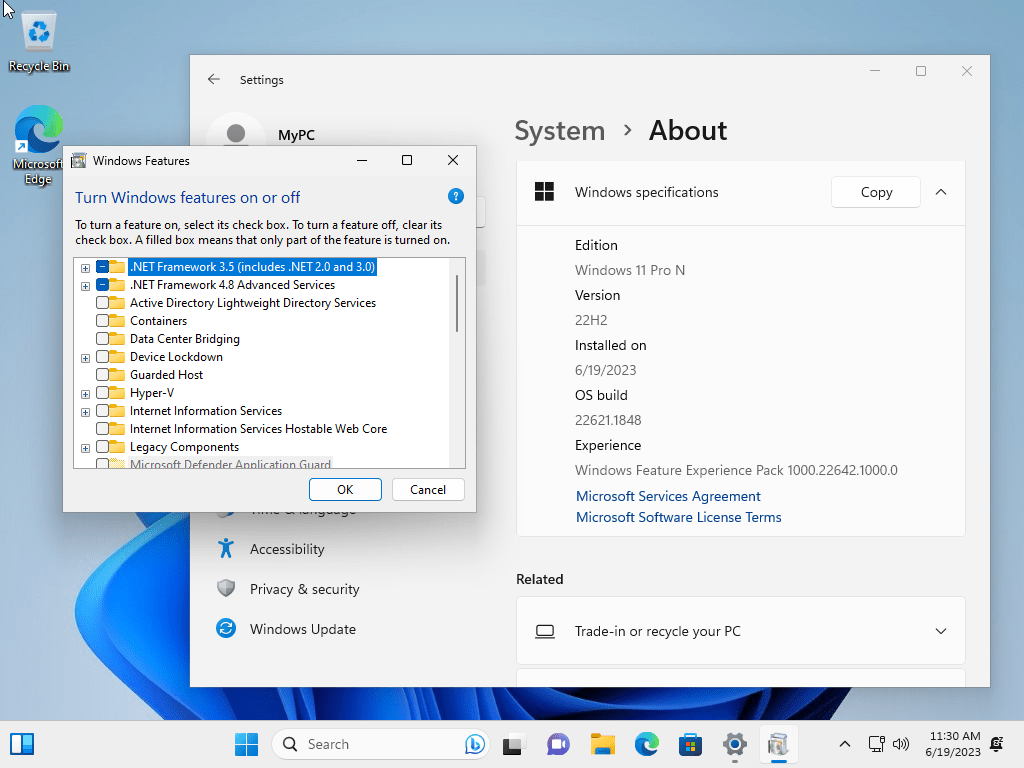Select 'Data Center Bridging' feature label
This screenshot has width=1024, height=768.
(x=184, y=339)
